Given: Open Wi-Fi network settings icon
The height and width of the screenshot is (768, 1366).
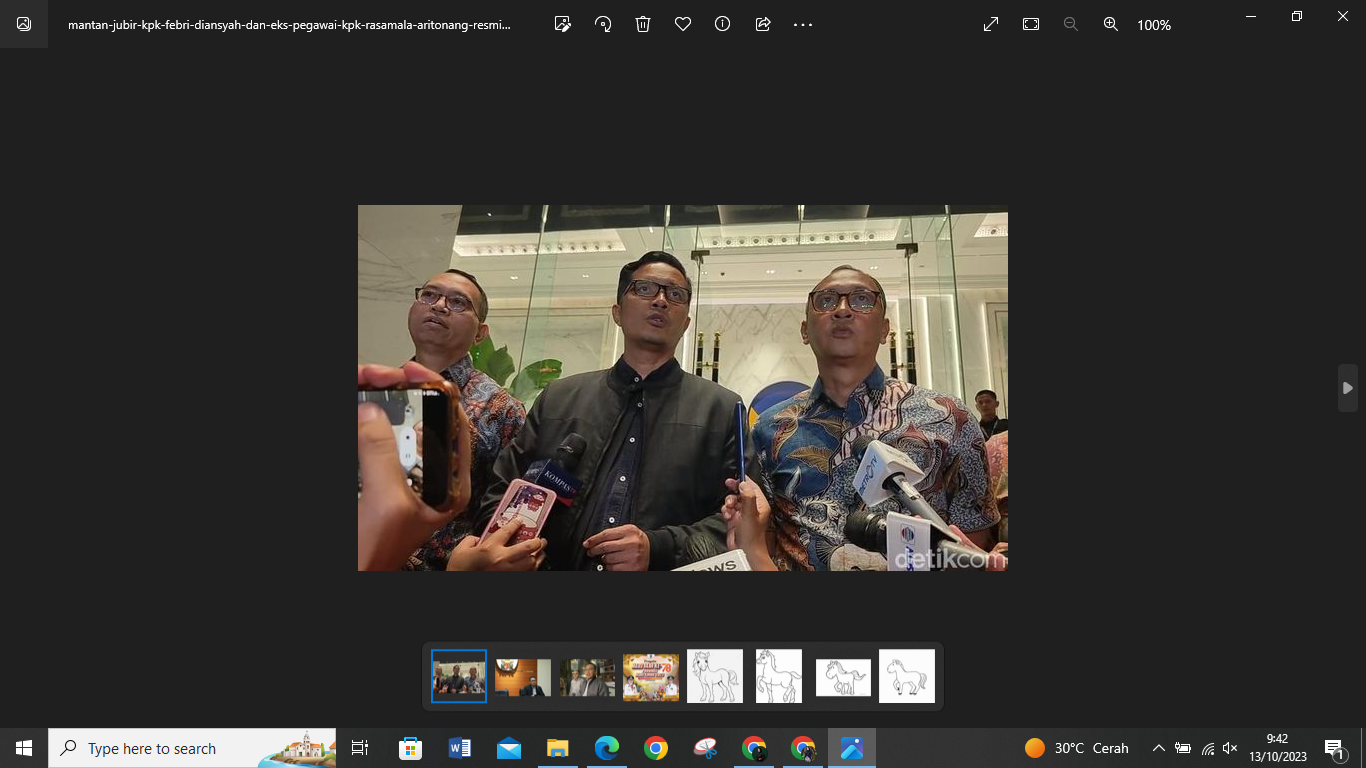Looking at the screenshot, I should coord(1207,748).
